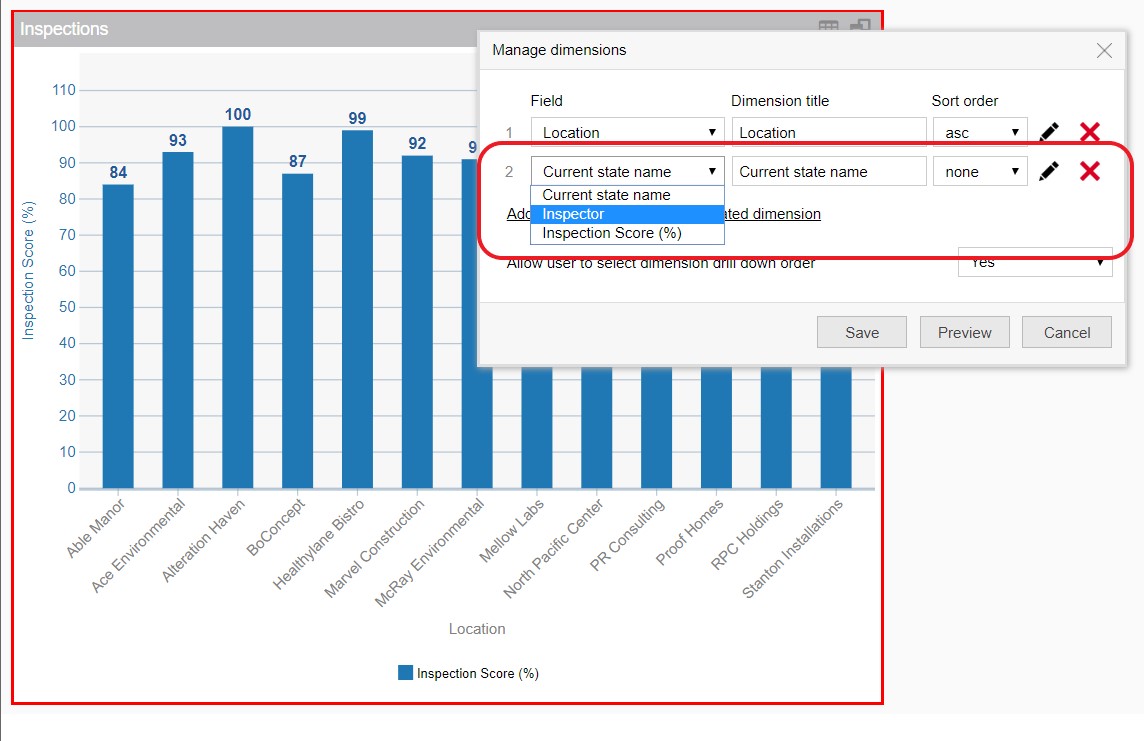Click the Inspection Score legend color swatch
This screenshot has width=1144, height=741.
(405, 673)
